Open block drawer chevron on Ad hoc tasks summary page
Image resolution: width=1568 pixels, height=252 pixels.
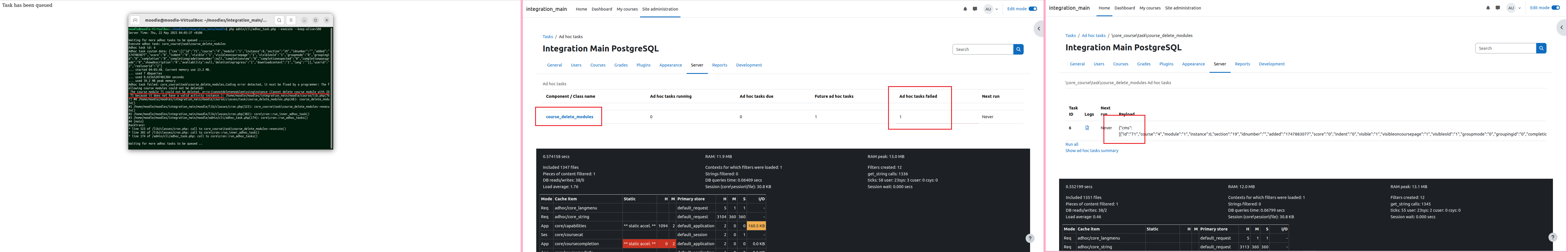coord(1039,29)
